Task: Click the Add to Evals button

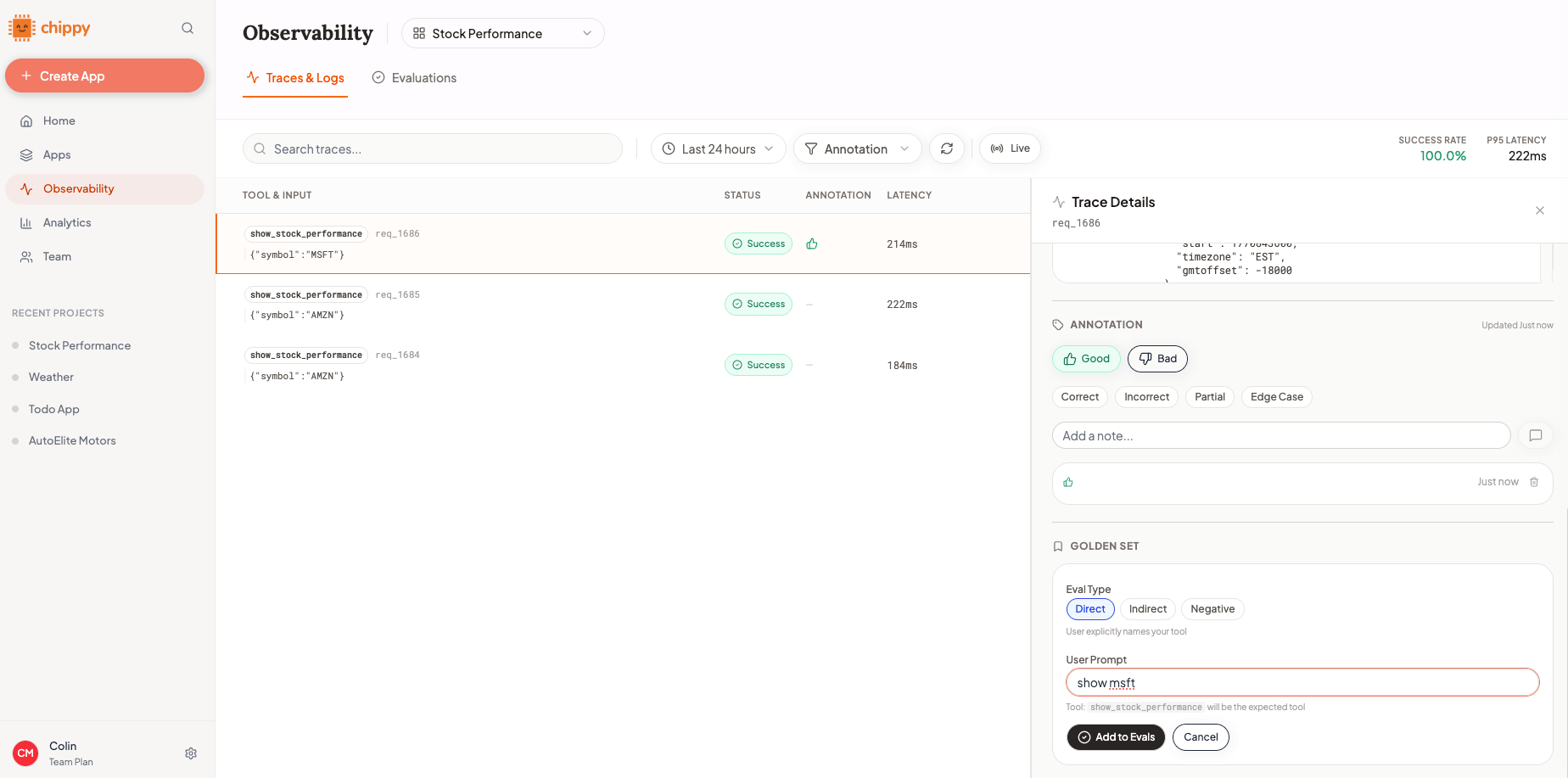Action: coord(1116,737)
